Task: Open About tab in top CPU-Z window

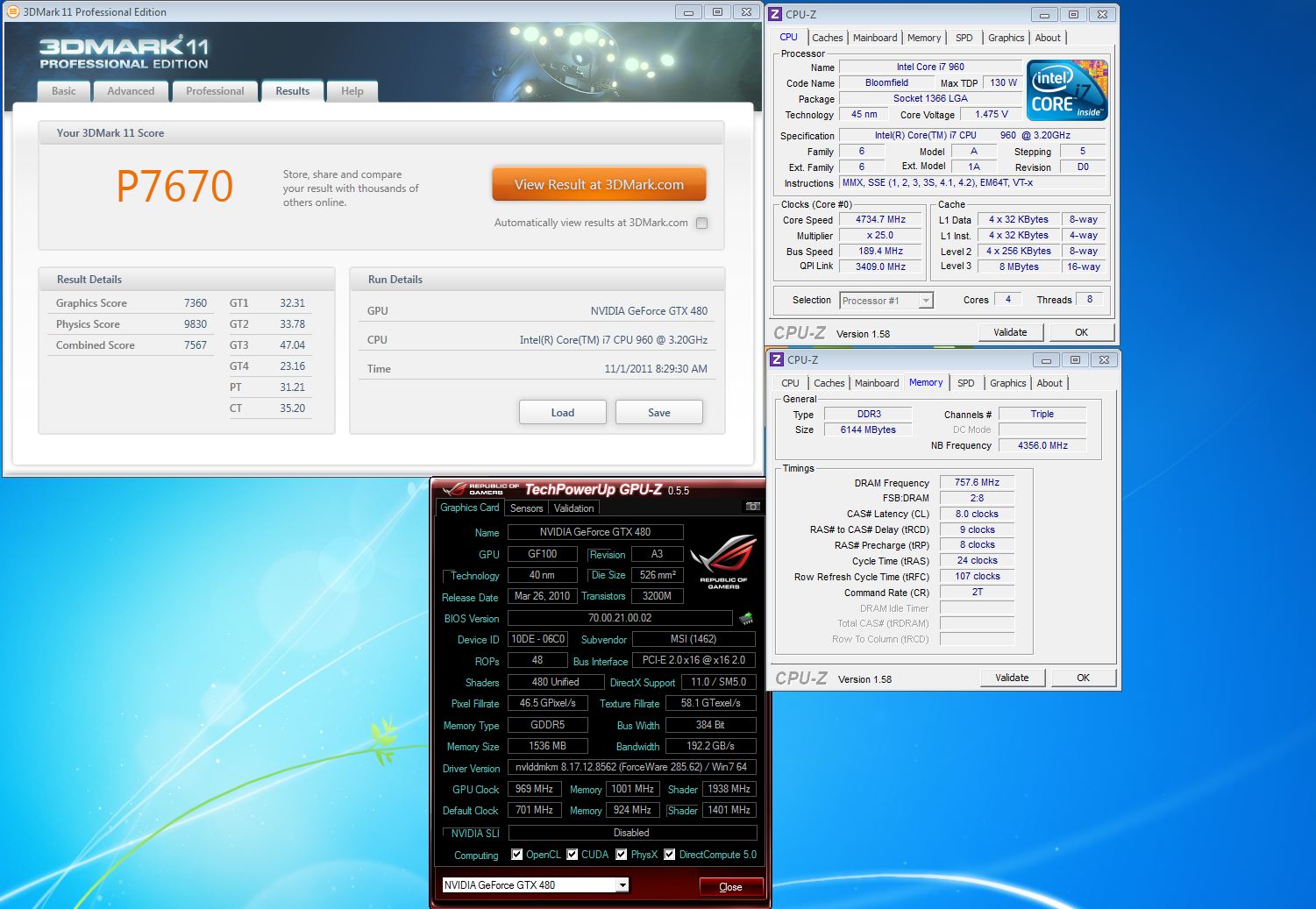Action: [x=1048, y=38]
